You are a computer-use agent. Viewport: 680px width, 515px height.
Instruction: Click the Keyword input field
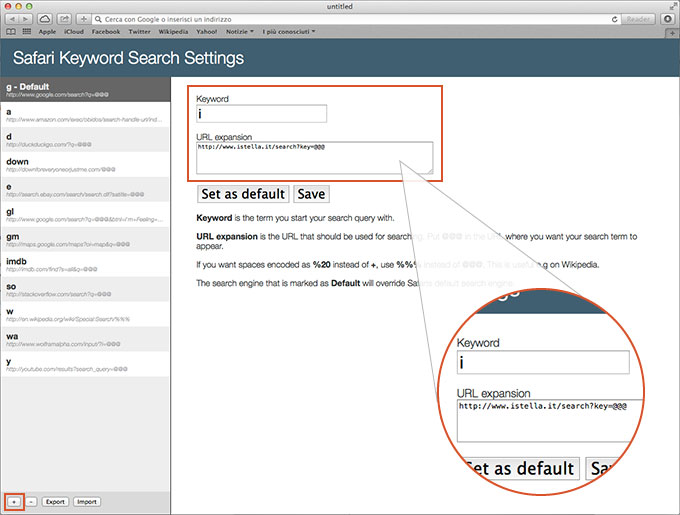click(x=262, y=114)
